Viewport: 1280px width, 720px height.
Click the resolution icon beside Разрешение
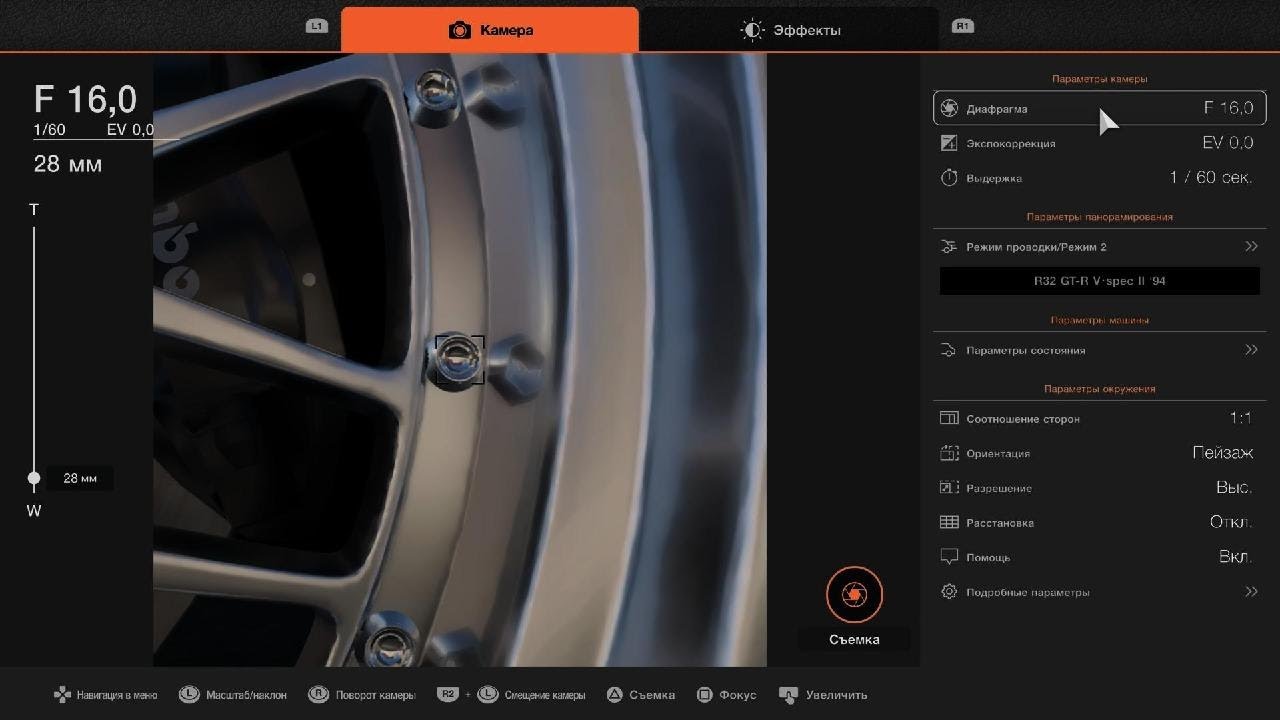click(x=950, y=488)
